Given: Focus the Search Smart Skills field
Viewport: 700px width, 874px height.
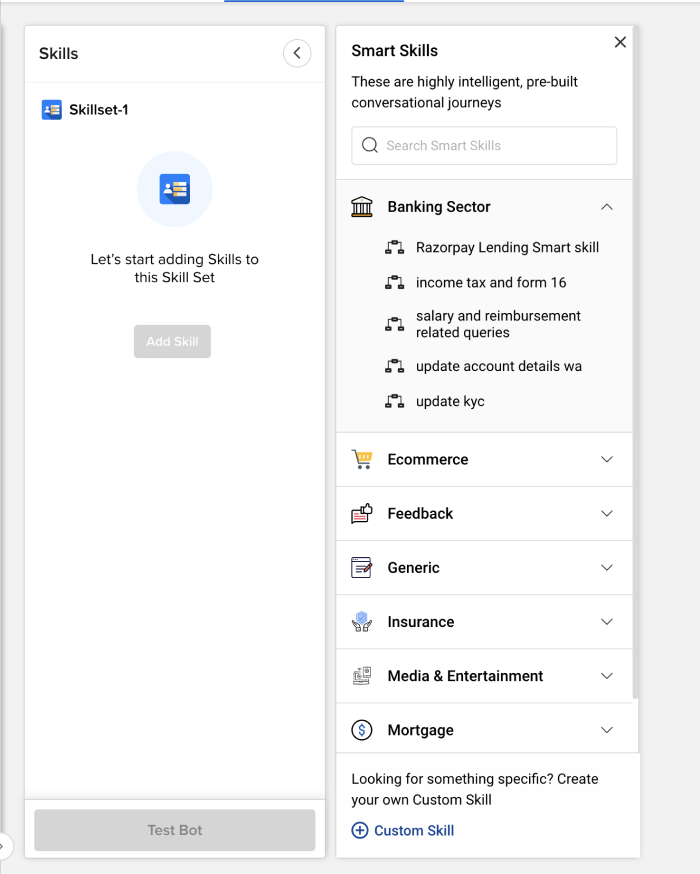Looking at the screenshot, I should [484, 145].
